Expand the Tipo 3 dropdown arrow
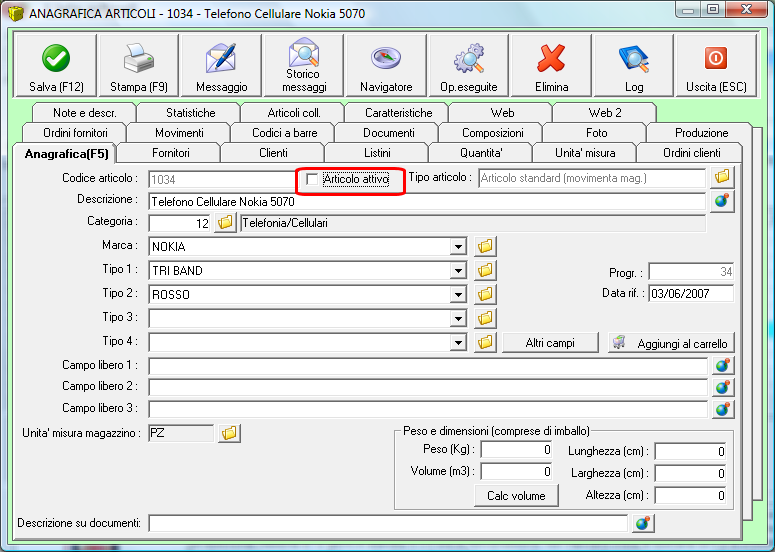Image resolution: width=775 pixels, height=552 pixels. tap(458, 318)
